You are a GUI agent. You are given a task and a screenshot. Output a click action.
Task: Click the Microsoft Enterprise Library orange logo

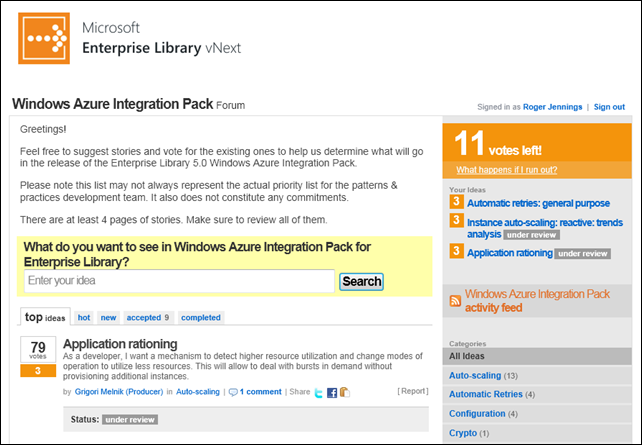pos(42,37)
